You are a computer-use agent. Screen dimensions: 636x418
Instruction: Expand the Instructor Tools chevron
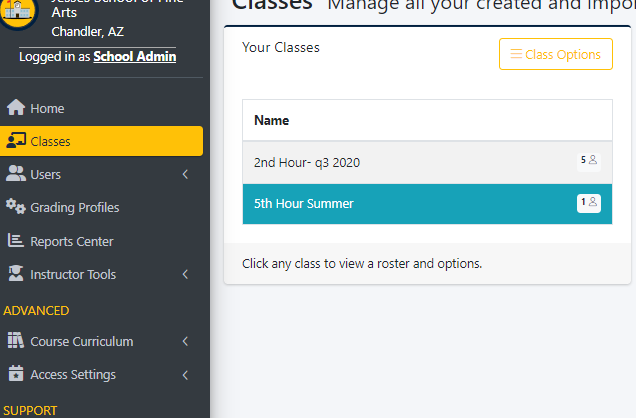coord(185,274)
